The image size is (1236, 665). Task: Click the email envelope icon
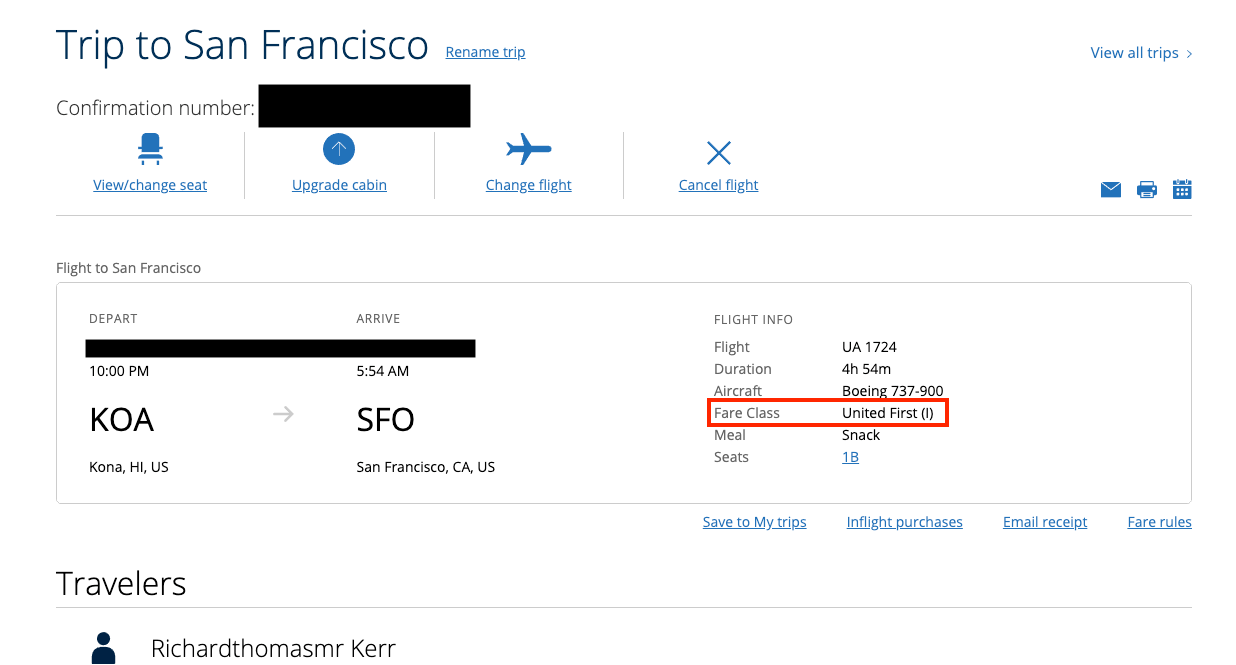coord(1111,190)
